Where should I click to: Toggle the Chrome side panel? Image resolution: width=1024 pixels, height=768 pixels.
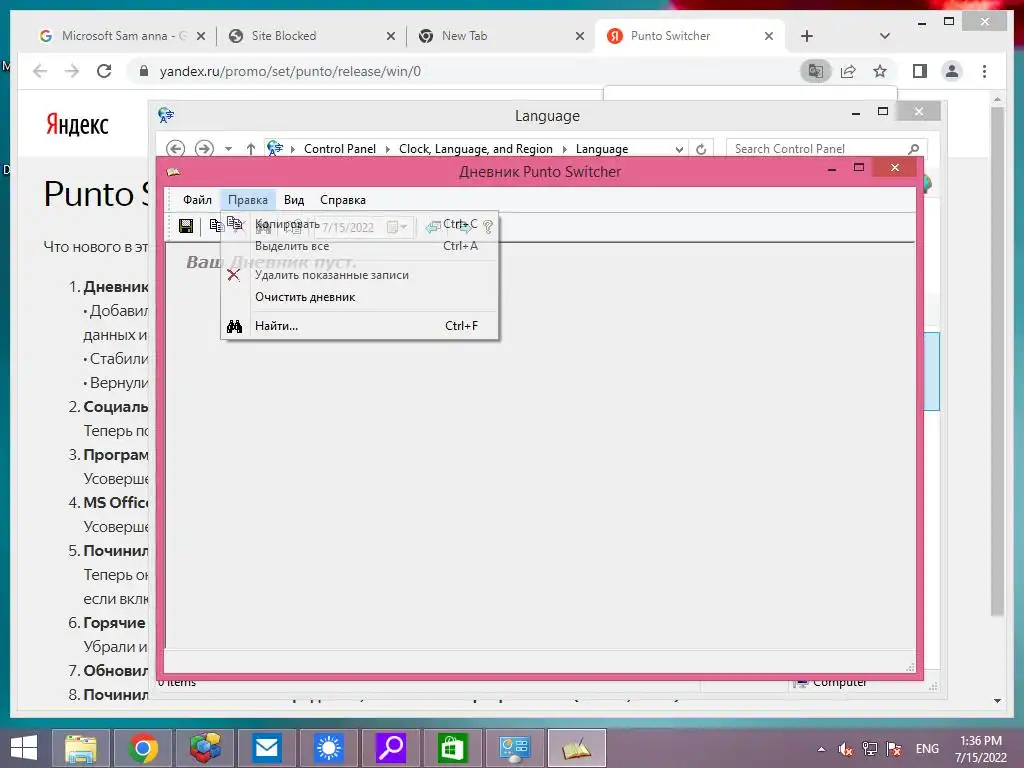click(920, 71)
